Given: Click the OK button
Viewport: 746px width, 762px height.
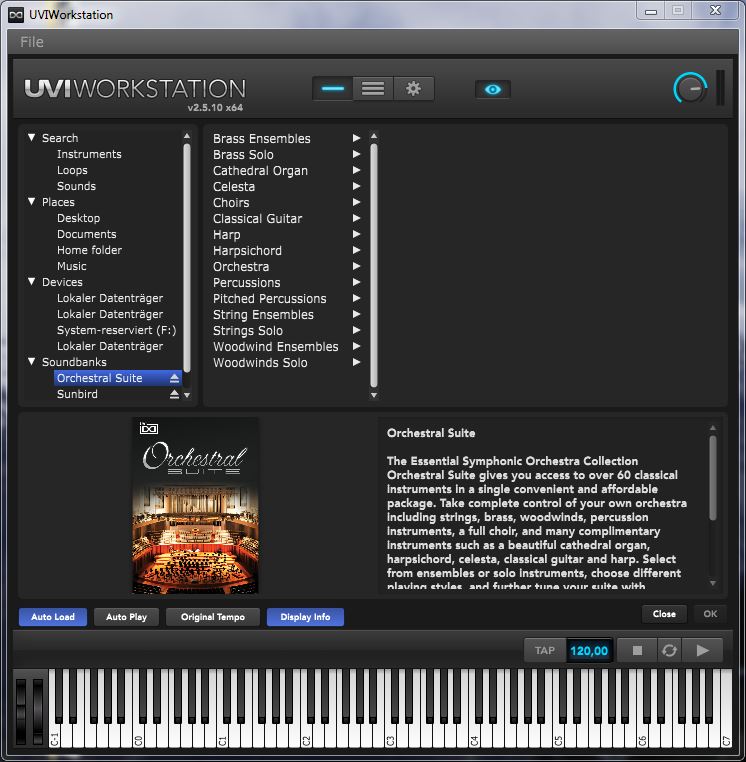Looking at the screenshot, I should point(710,614).
